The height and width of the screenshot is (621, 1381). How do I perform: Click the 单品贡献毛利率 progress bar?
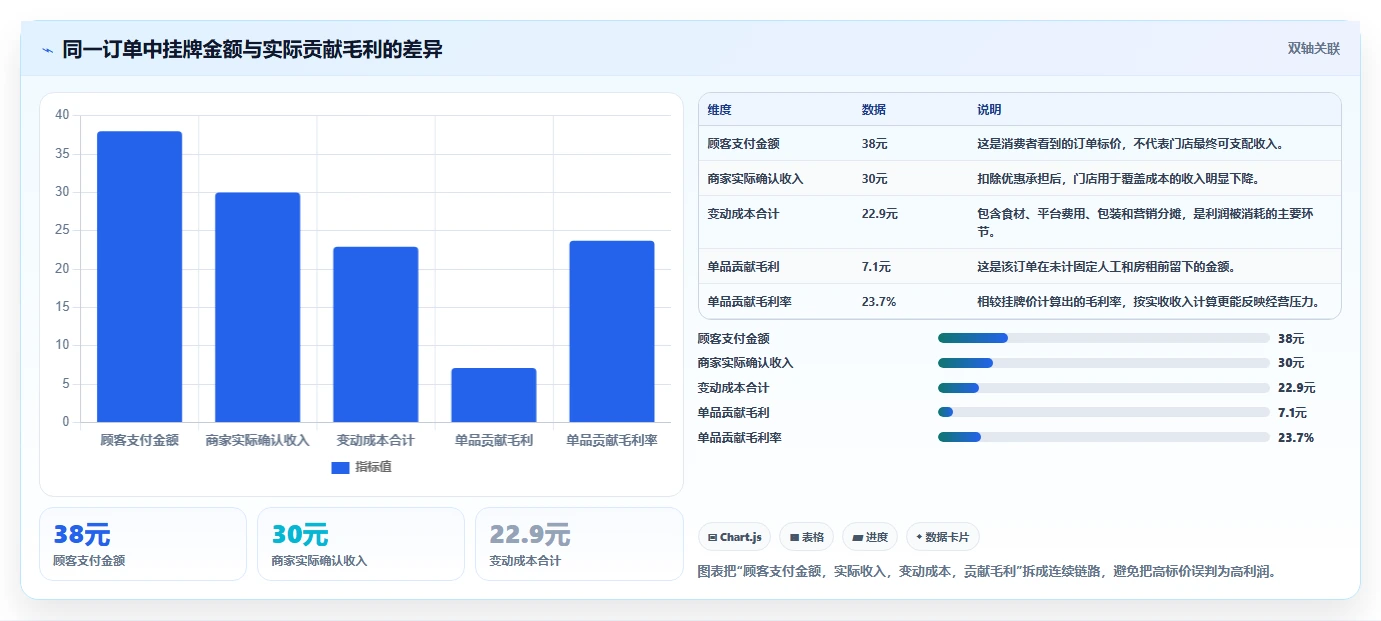tap(1103, 437)
